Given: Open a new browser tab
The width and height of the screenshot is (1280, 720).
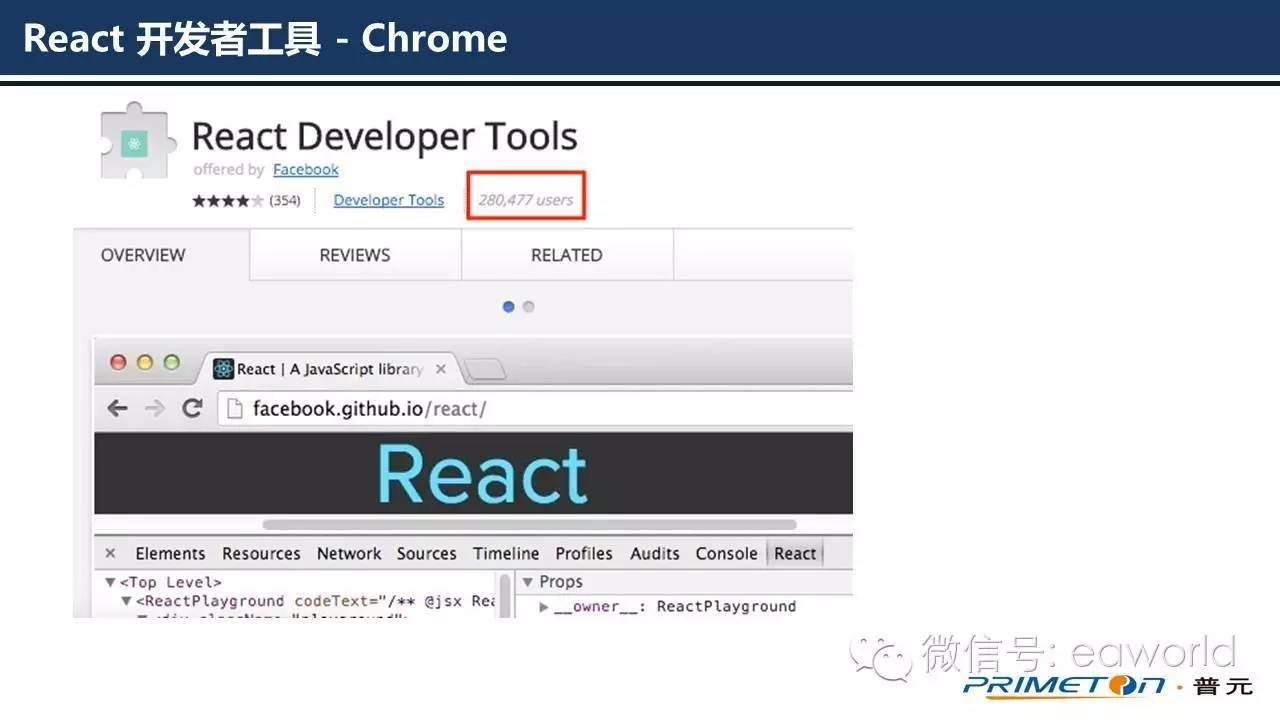Looking at the screenshot, I should (486, 371).
